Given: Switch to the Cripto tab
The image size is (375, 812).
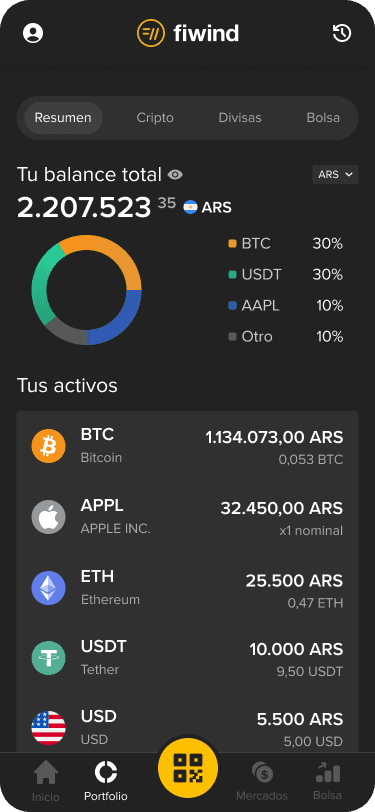Looking at the screenshot, I should pos(155,118).
